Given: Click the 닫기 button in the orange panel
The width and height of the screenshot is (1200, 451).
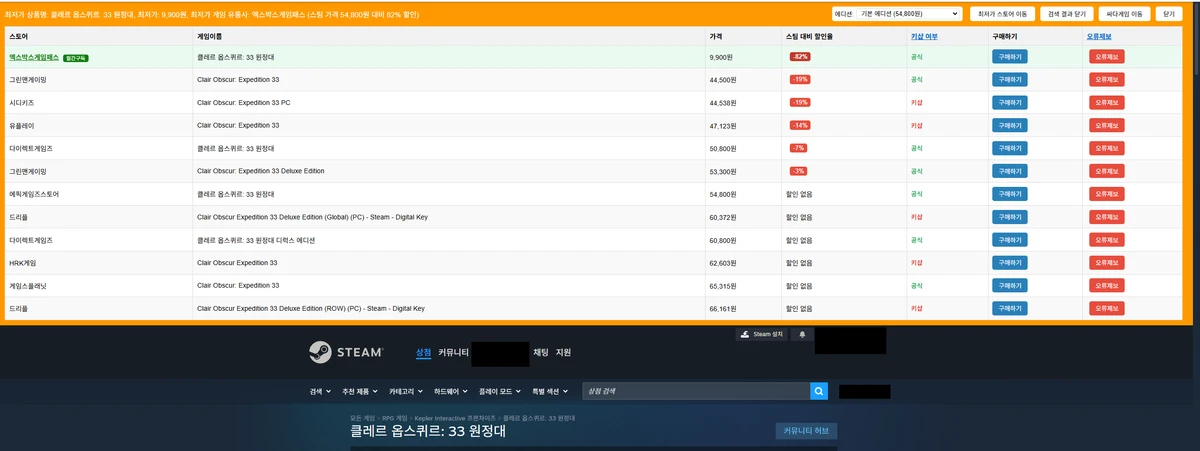Looking at the screenshot, I should click(x=1169, y=14).
